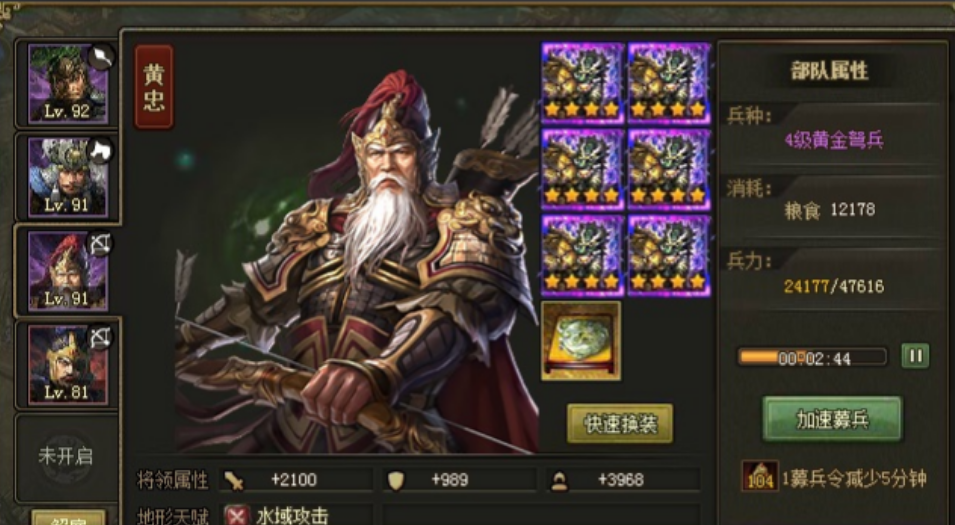Select the Lv. 92 general portrait

point(68,85)
